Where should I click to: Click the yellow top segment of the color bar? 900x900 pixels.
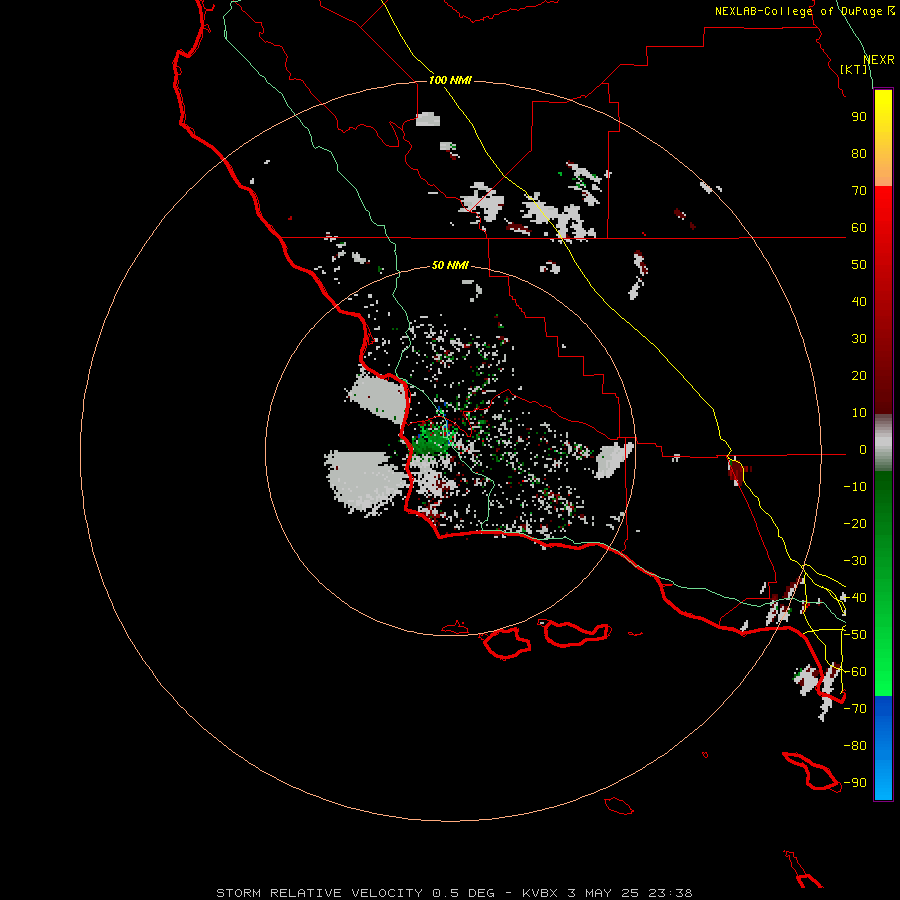[x=883, y=138]
